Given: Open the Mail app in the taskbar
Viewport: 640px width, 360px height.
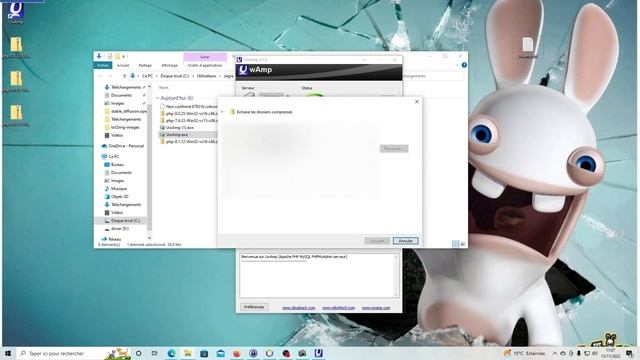Looking at the screenshot, I should click(x=220, y=353).
